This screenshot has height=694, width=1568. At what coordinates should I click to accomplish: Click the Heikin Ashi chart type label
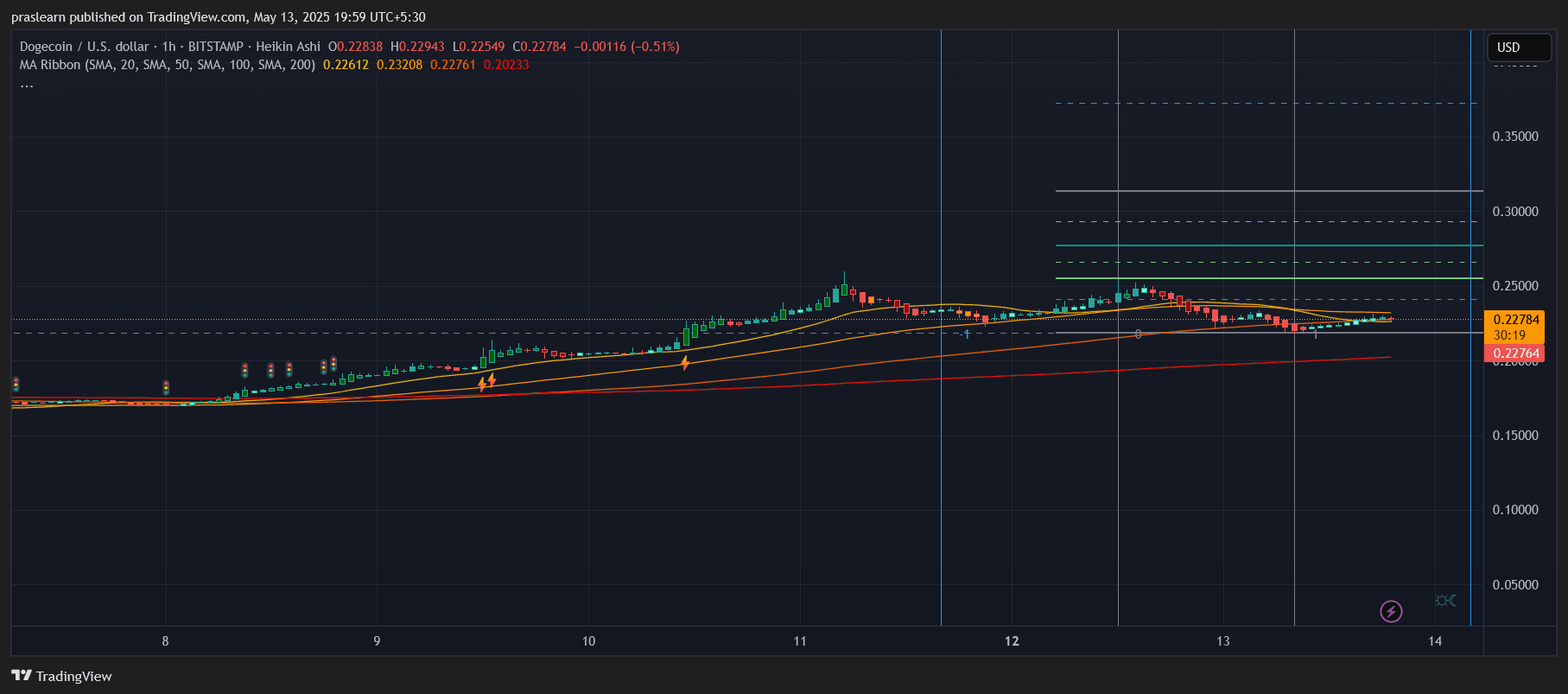tap(288, 47)
